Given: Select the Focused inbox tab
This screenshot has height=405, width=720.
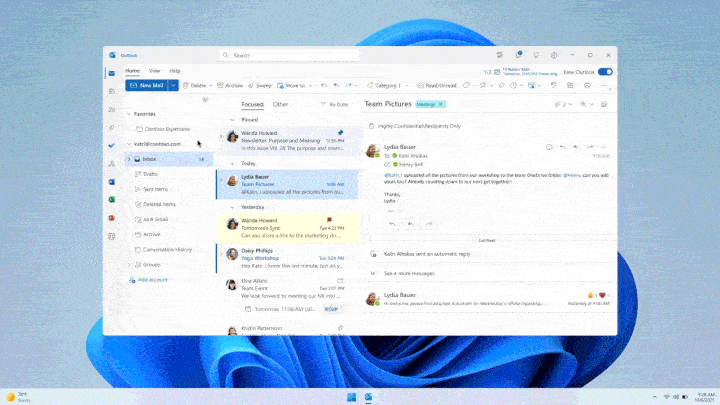Looking at the screenshot, I should point(253,104).
